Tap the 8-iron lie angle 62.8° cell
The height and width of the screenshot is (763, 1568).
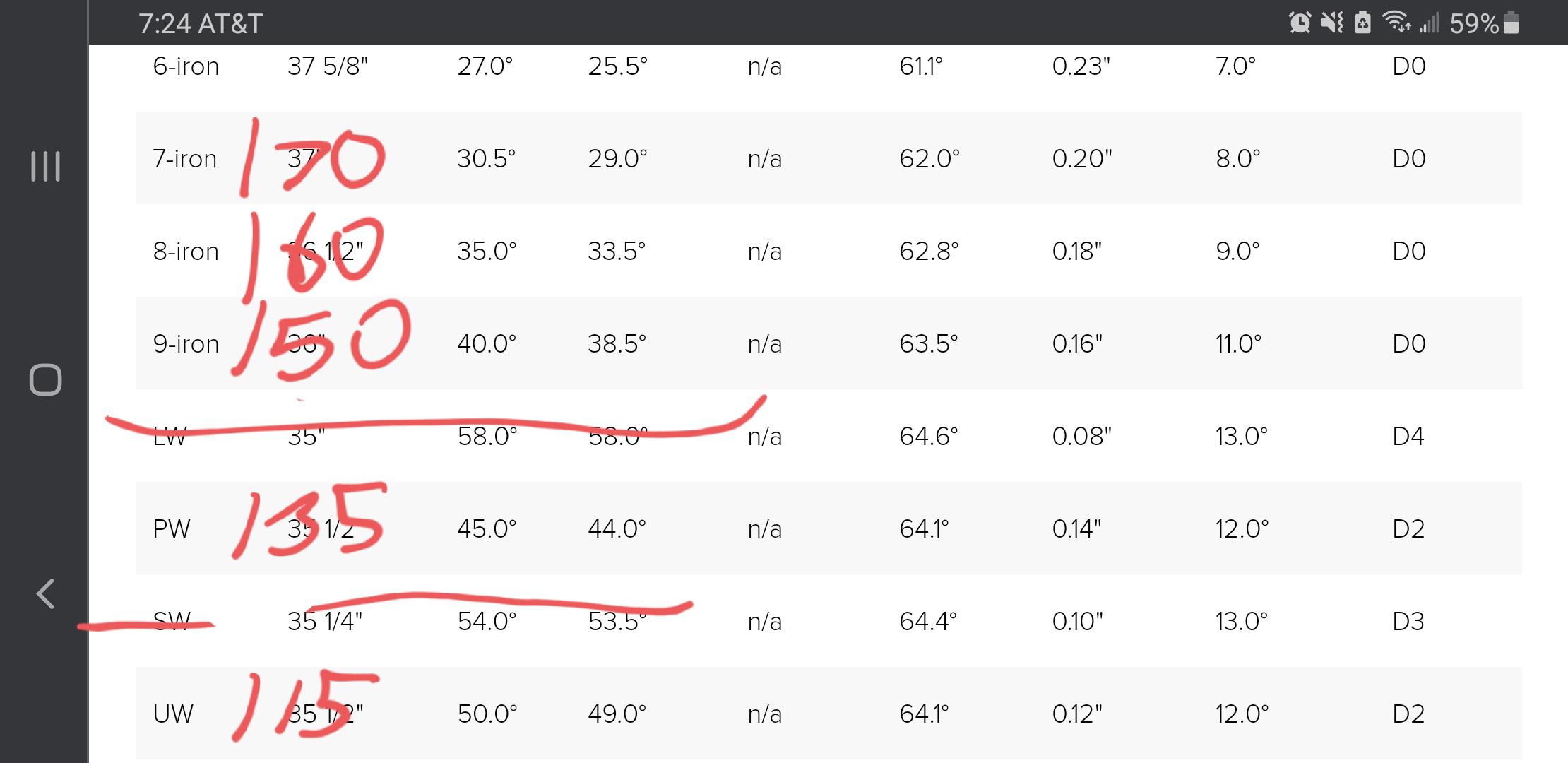coord(930,250)
